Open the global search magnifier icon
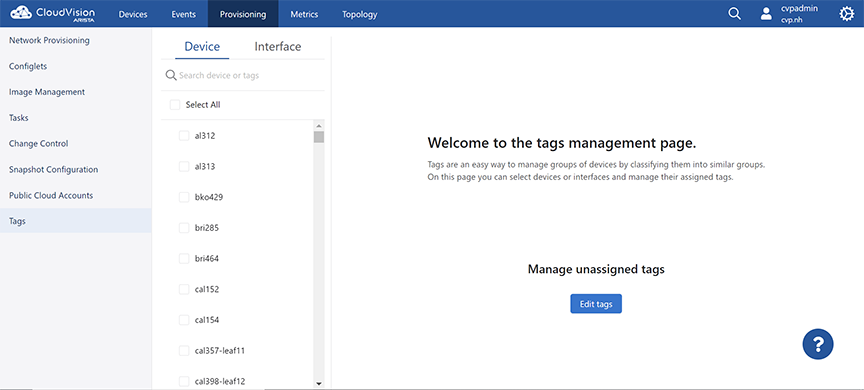Screen dimensions: 864x390 click(x=735, y=14)
